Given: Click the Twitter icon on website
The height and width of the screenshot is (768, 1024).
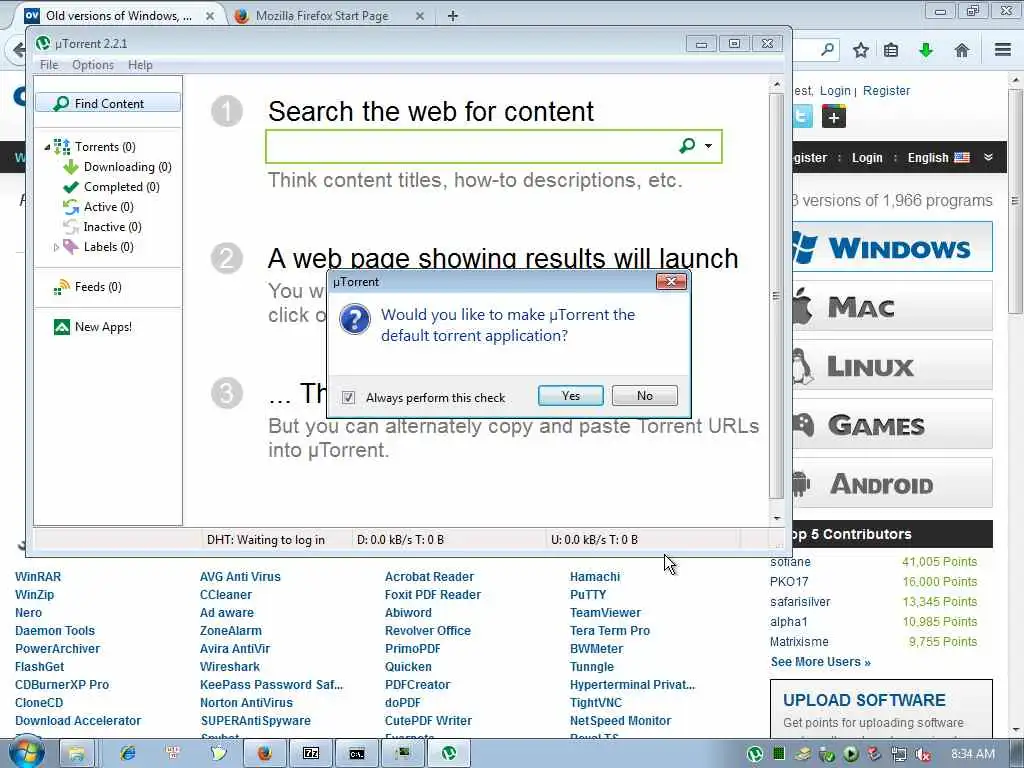Looking at the screenshot, I should click(x=803, y=117).
